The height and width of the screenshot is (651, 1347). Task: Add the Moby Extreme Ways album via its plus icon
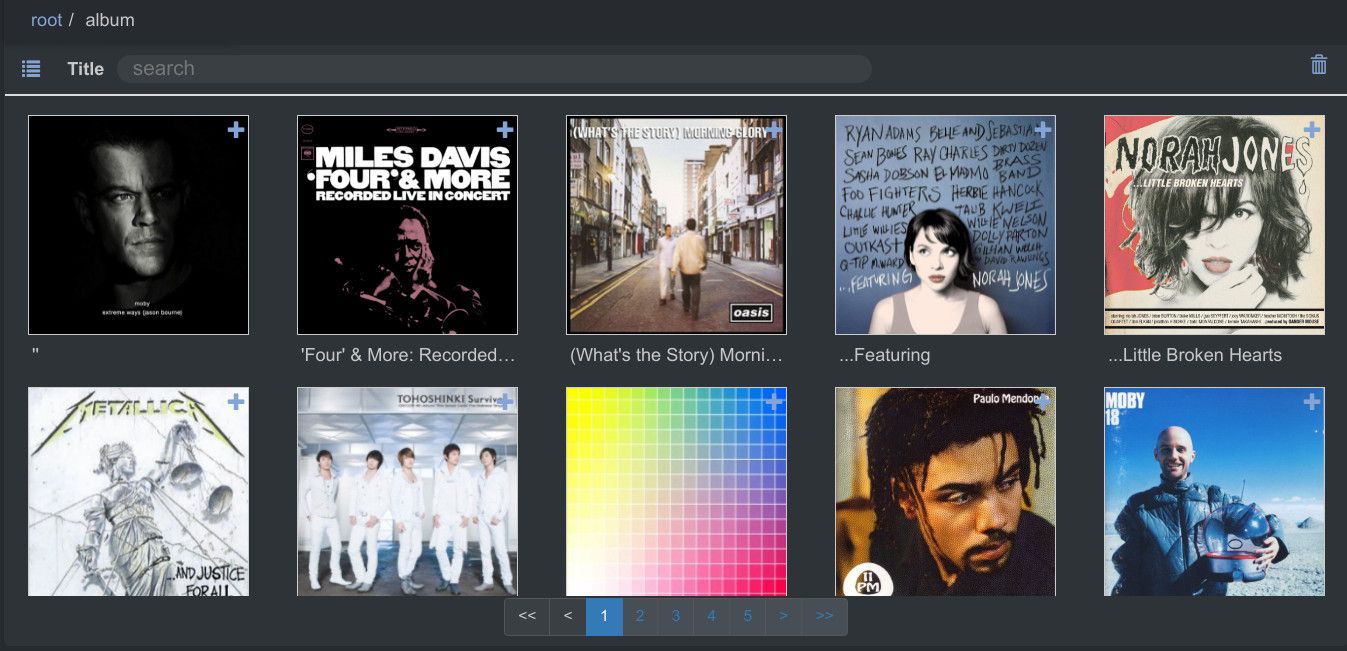(x=236, y=130)
